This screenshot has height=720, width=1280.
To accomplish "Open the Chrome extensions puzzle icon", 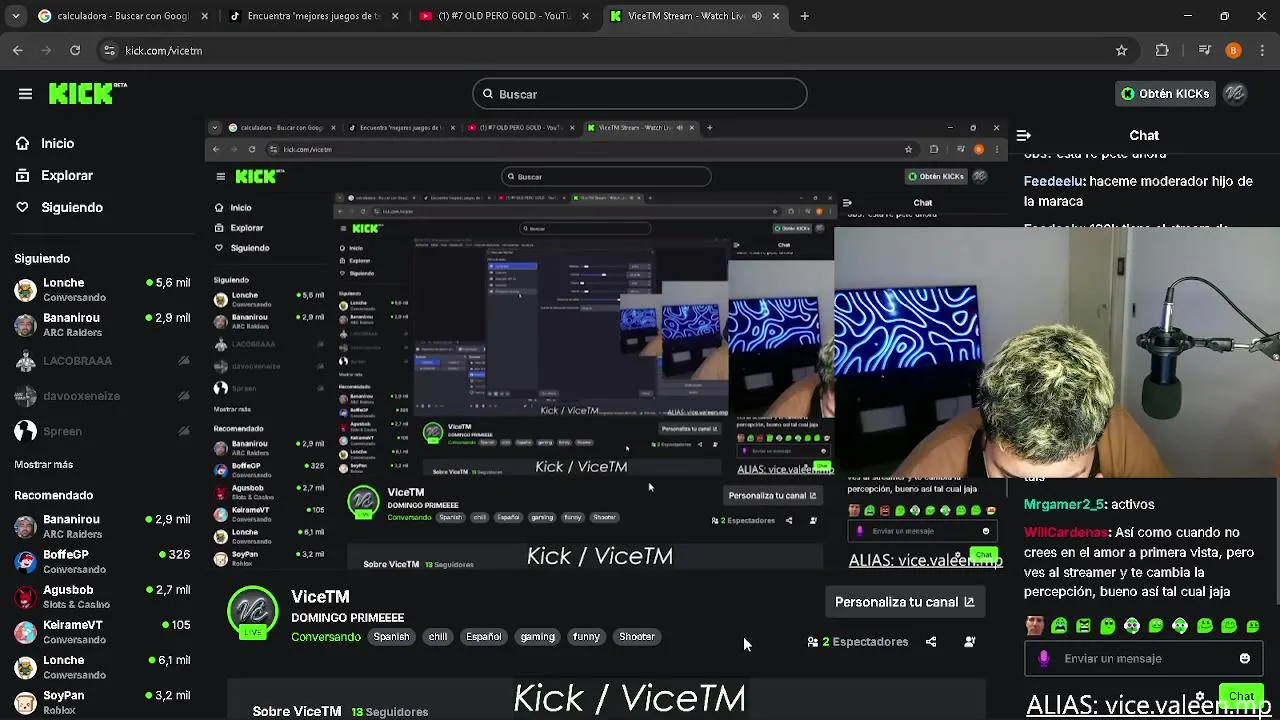I will pyautogui.click(x=1162, y=50).
